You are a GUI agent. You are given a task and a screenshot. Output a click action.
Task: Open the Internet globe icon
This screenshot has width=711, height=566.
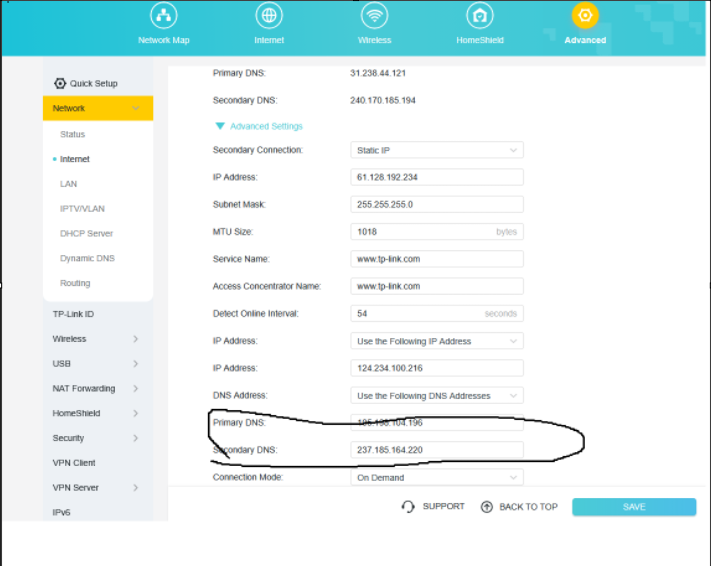(269, 15)
